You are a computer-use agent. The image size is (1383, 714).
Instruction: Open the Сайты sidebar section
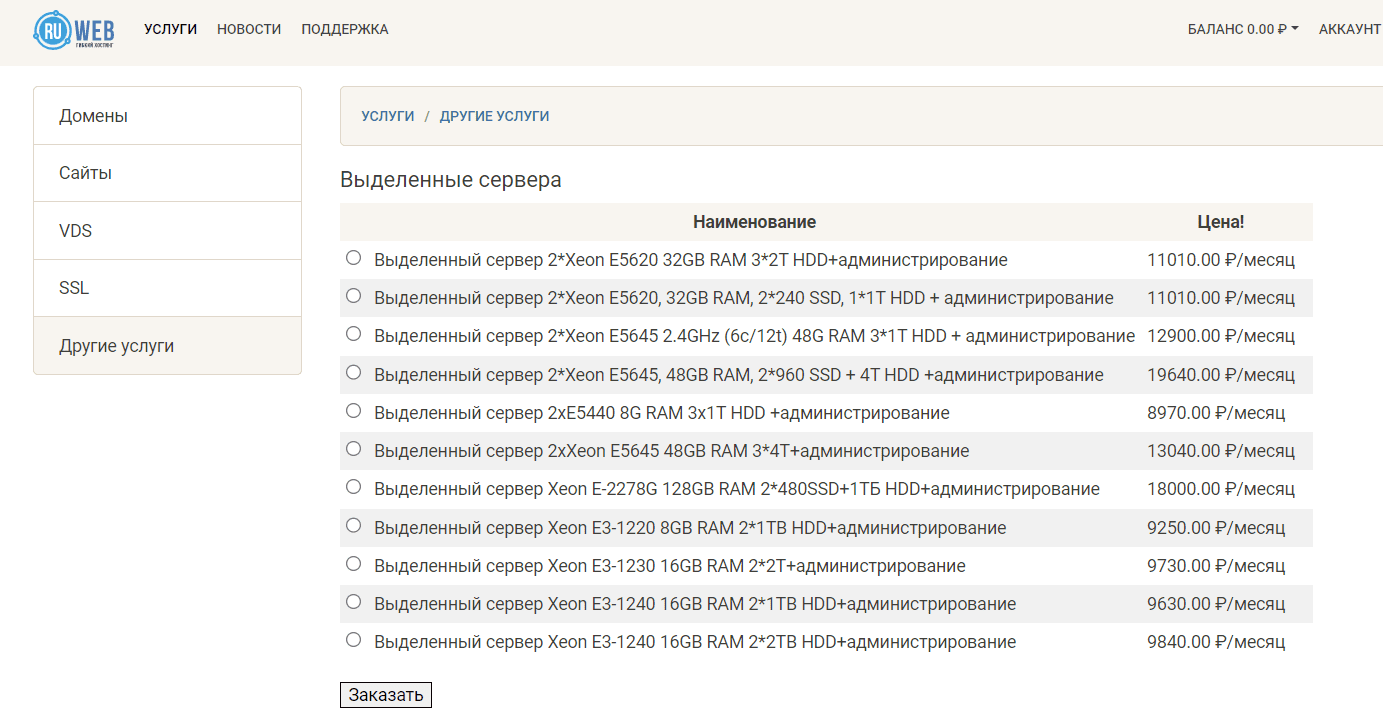coord(82,172)
